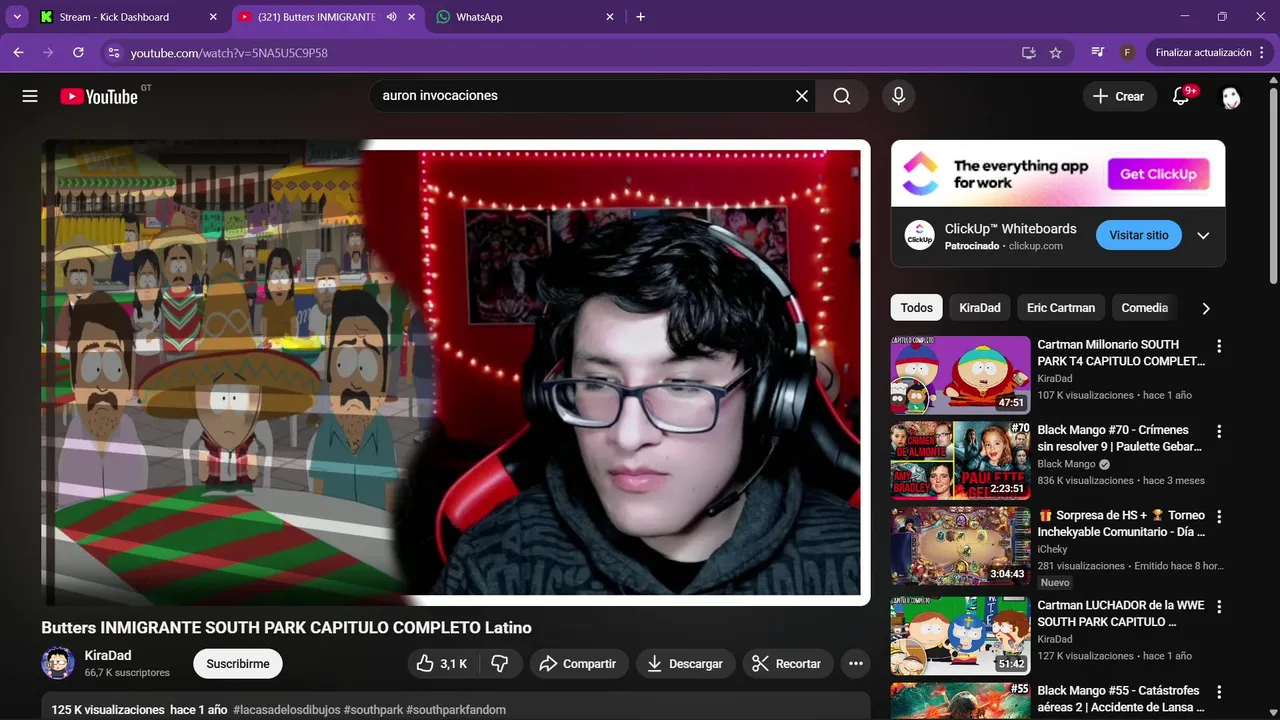Click Recortar to clip video
The width and height of the screenshot is (1280, 720).
(x=786, y=664)
